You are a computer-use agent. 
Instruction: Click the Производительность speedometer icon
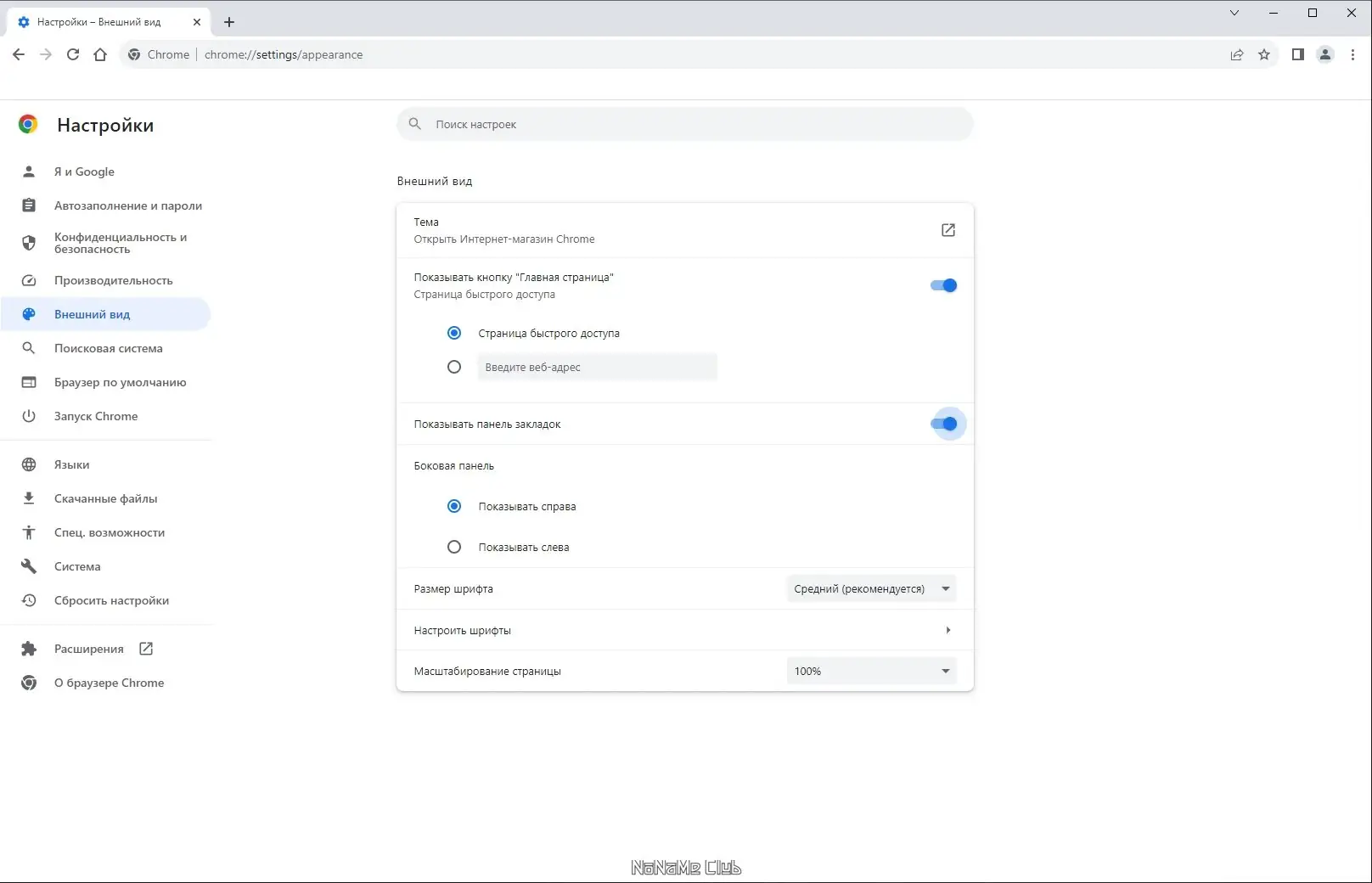pos(28,280)
